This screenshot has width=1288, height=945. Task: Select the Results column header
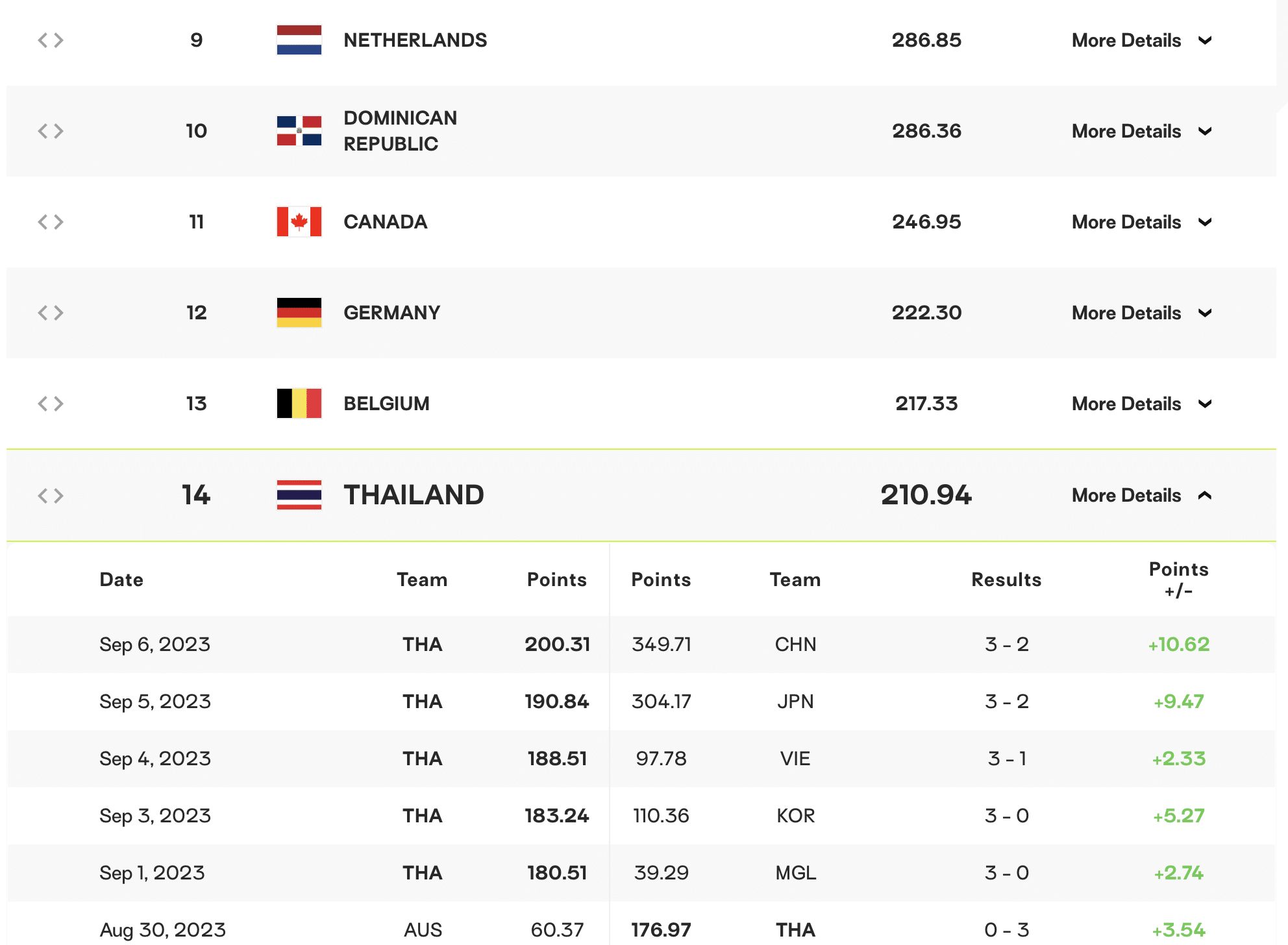tap(1006, 580)
